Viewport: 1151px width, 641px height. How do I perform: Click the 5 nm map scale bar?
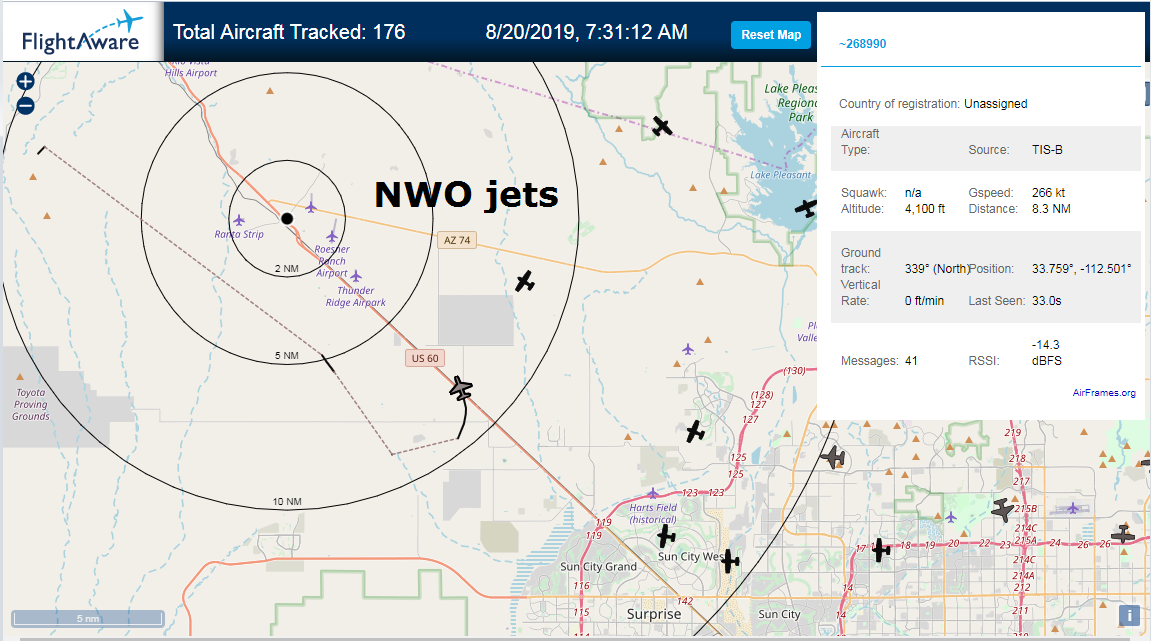tap(88, 618)
